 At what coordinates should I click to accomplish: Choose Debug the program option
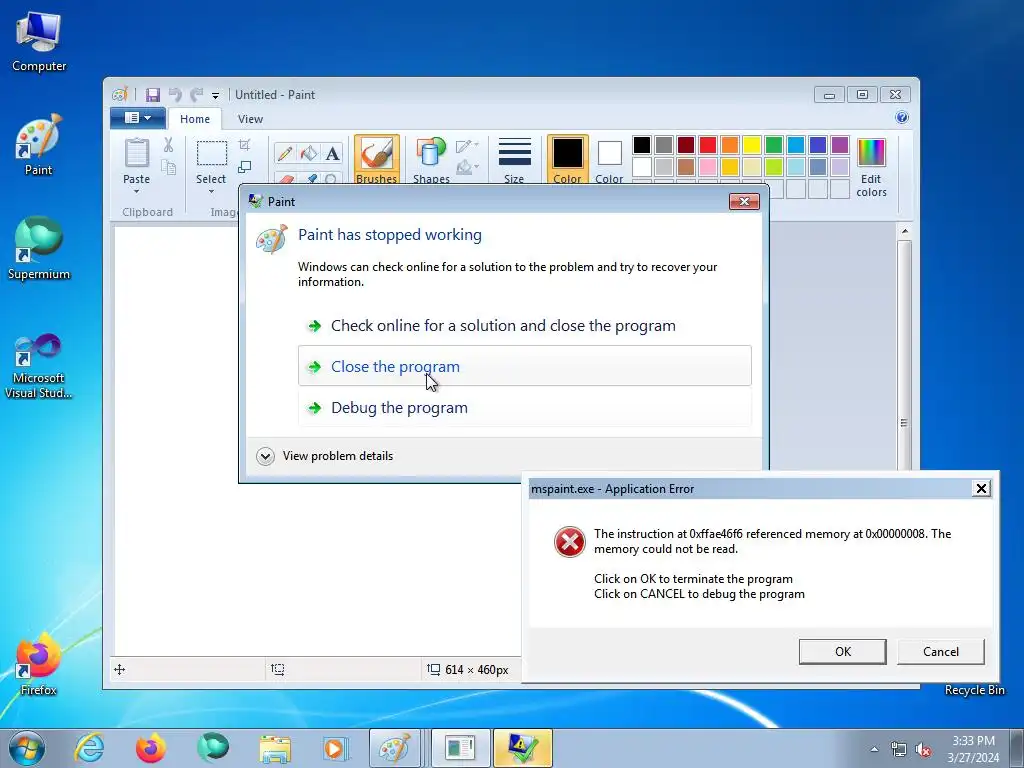525,407
